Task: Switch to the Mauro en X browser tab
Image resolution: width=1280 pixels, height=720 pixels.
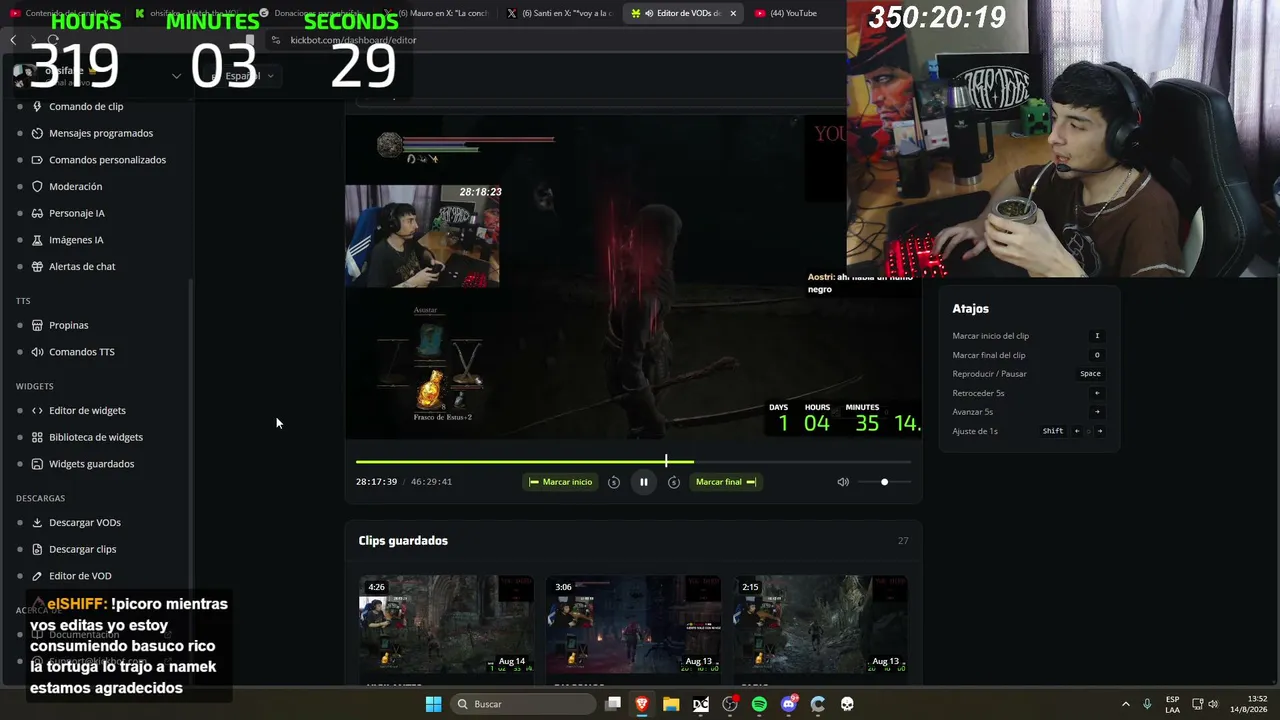Action: [436, 13]
